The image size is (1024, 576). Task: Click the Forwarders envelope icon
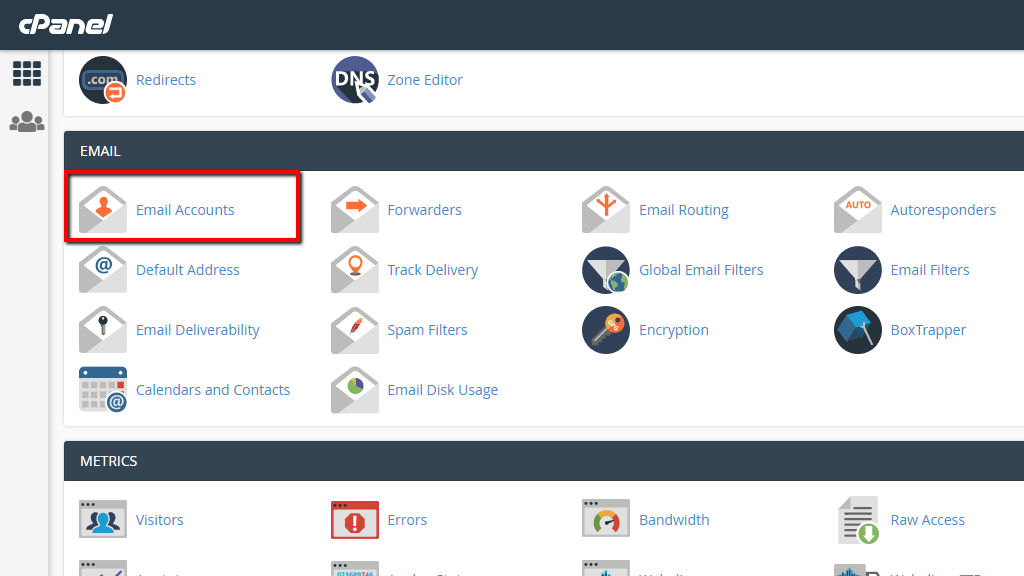click(354, 210)
